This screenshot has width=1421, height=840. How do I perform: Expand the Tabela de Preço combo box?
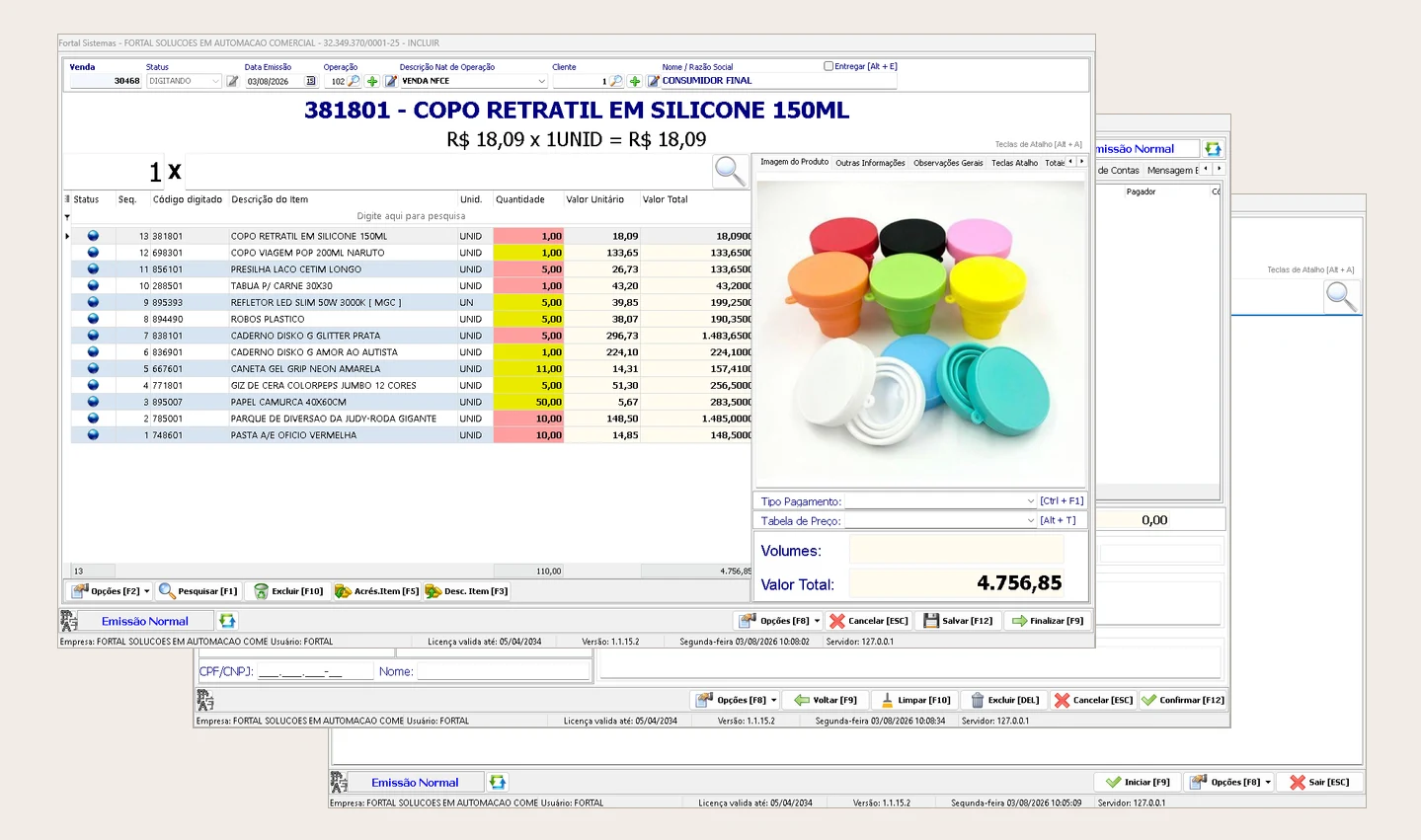[1030, 520]
